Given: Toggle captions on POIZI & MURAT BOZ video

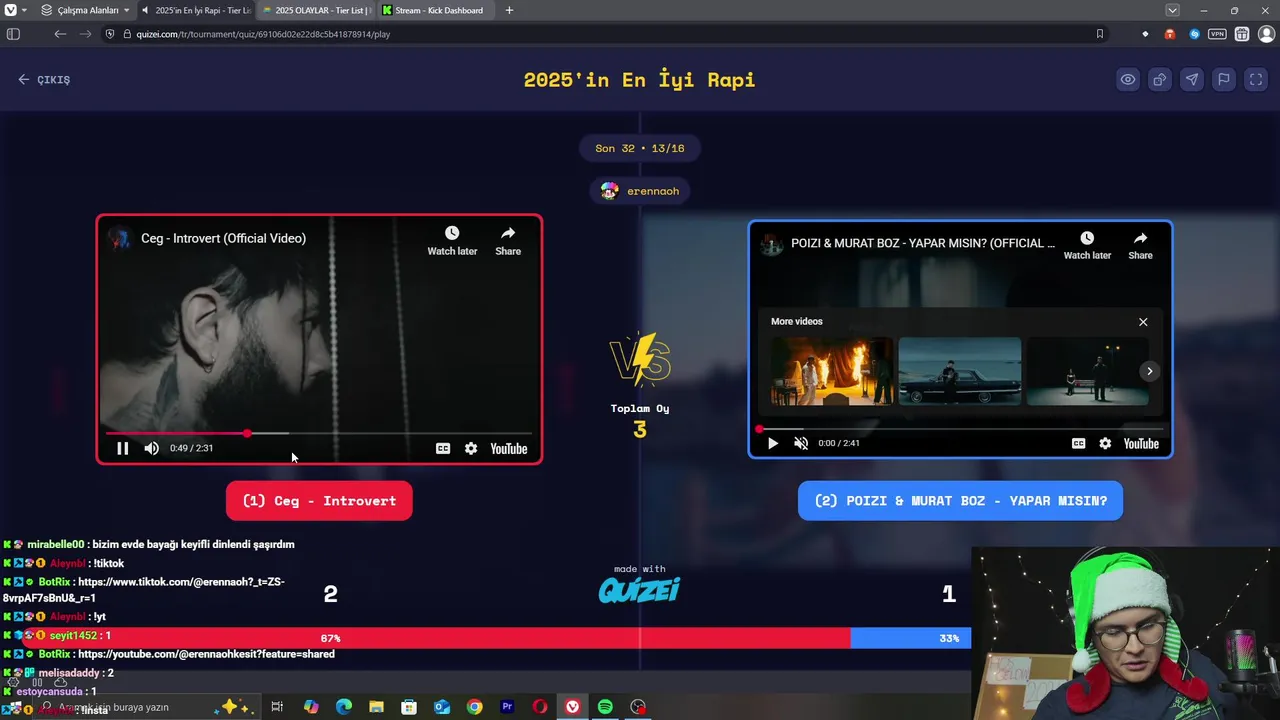Looking at the screenshot, I should (x=1078, y=443).
